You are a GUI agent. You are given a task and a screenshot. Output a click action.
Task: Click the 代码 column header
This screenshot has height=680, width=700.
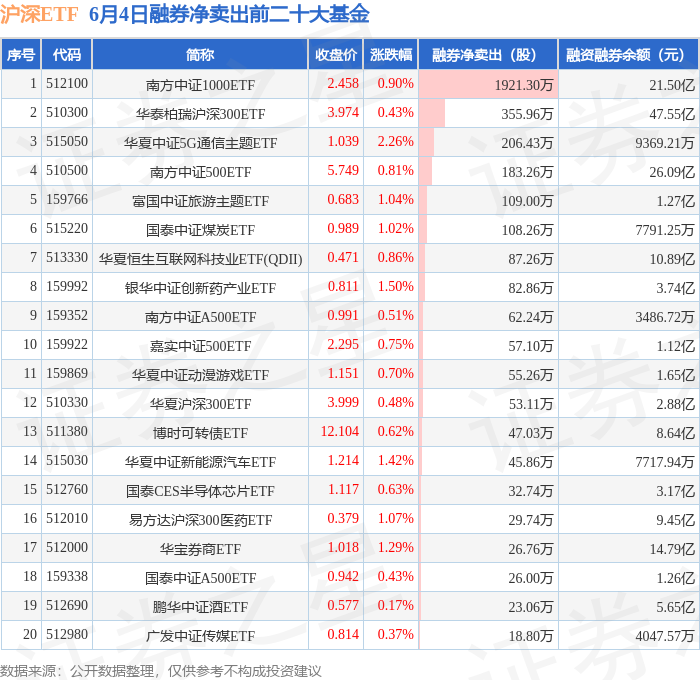67,54
